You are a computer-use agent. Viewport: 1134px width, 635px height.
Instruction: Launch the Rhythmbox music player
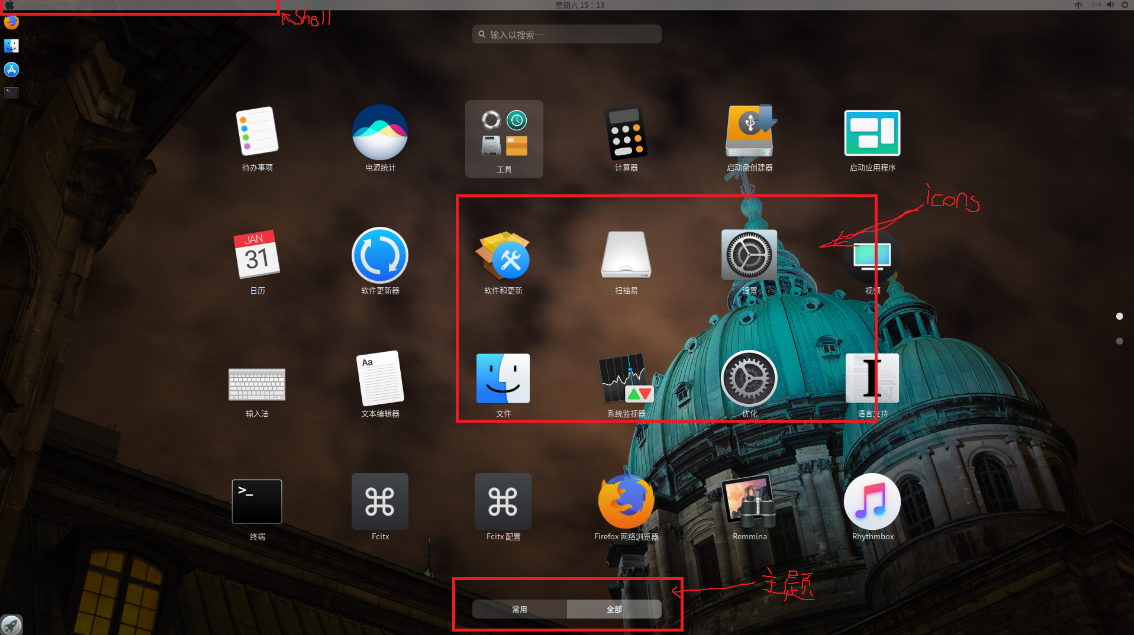coord(872,501)
